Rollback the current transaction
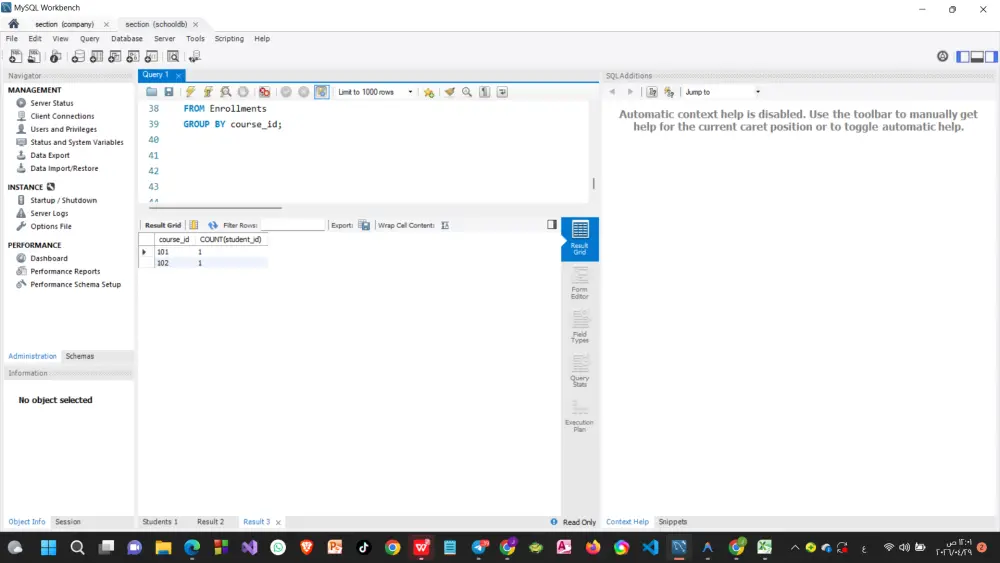 304,92
